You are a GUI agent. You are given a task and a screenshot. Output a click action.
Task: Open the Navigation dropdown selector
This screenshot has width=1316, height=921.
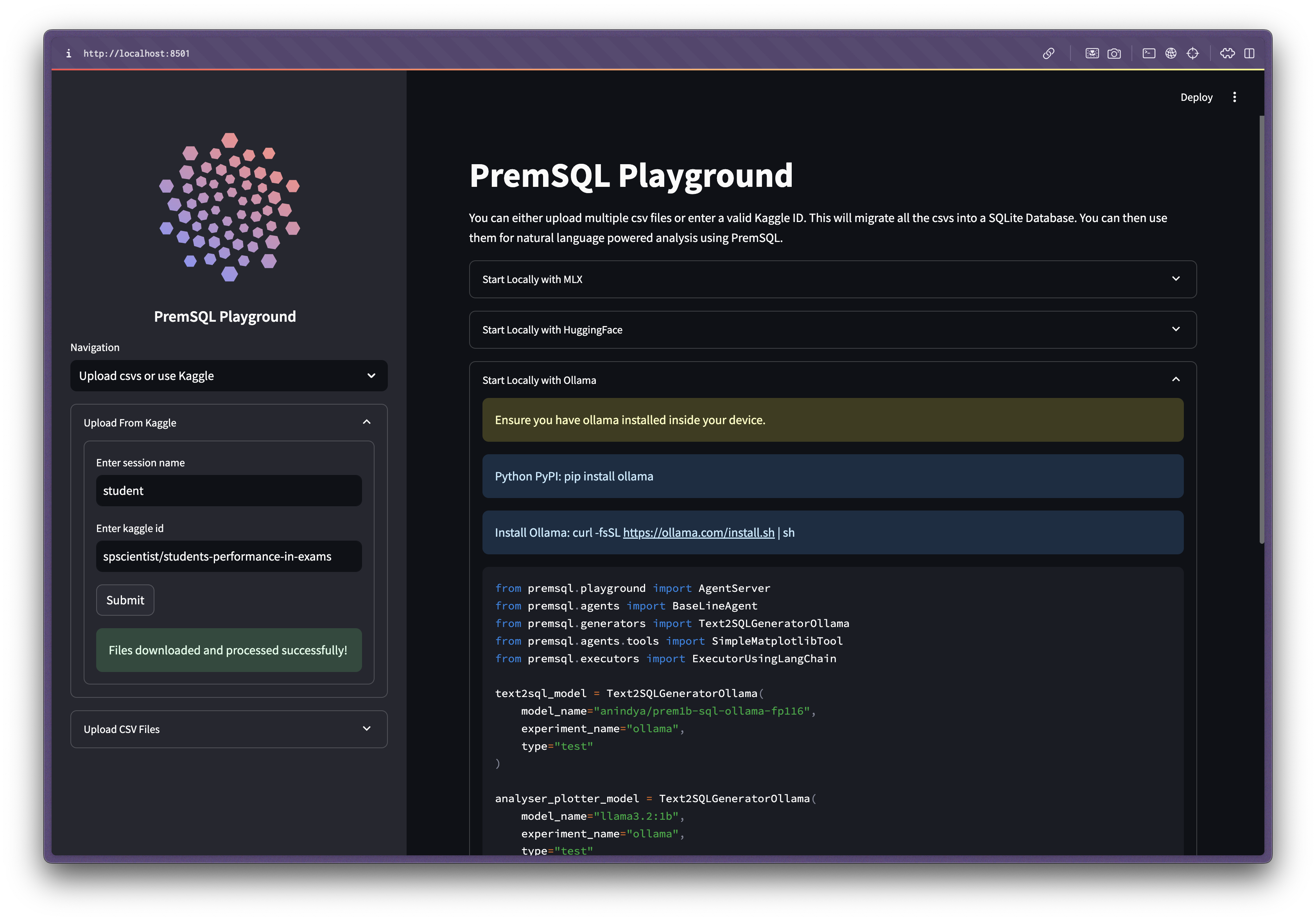pyautogui.click(x=229, y=376)
